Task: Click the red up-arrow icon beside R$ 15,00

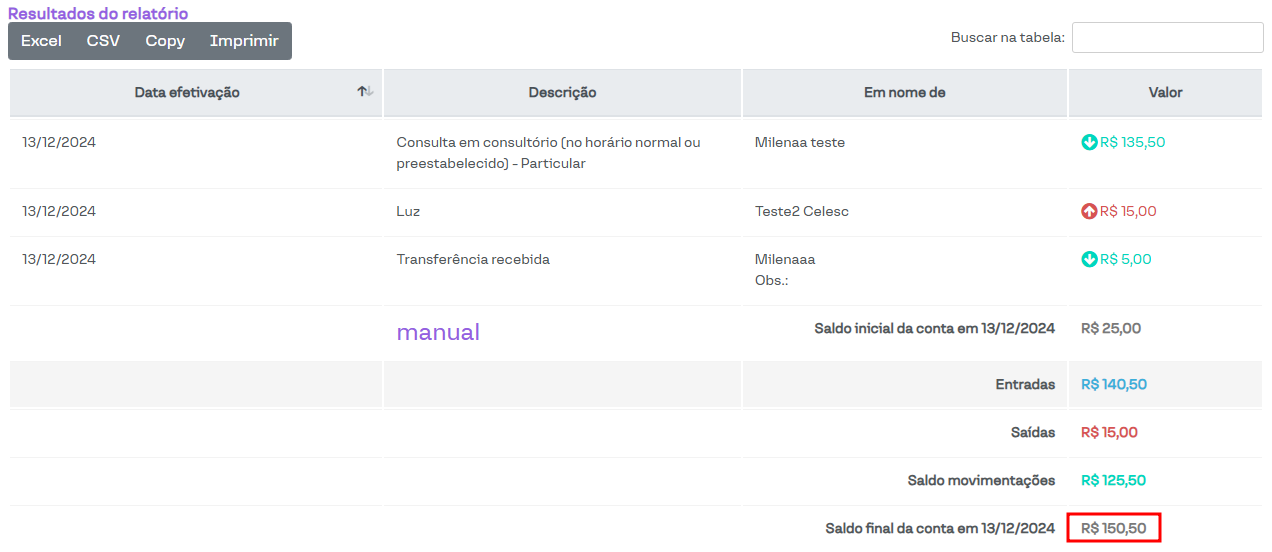Action: 1089,212
